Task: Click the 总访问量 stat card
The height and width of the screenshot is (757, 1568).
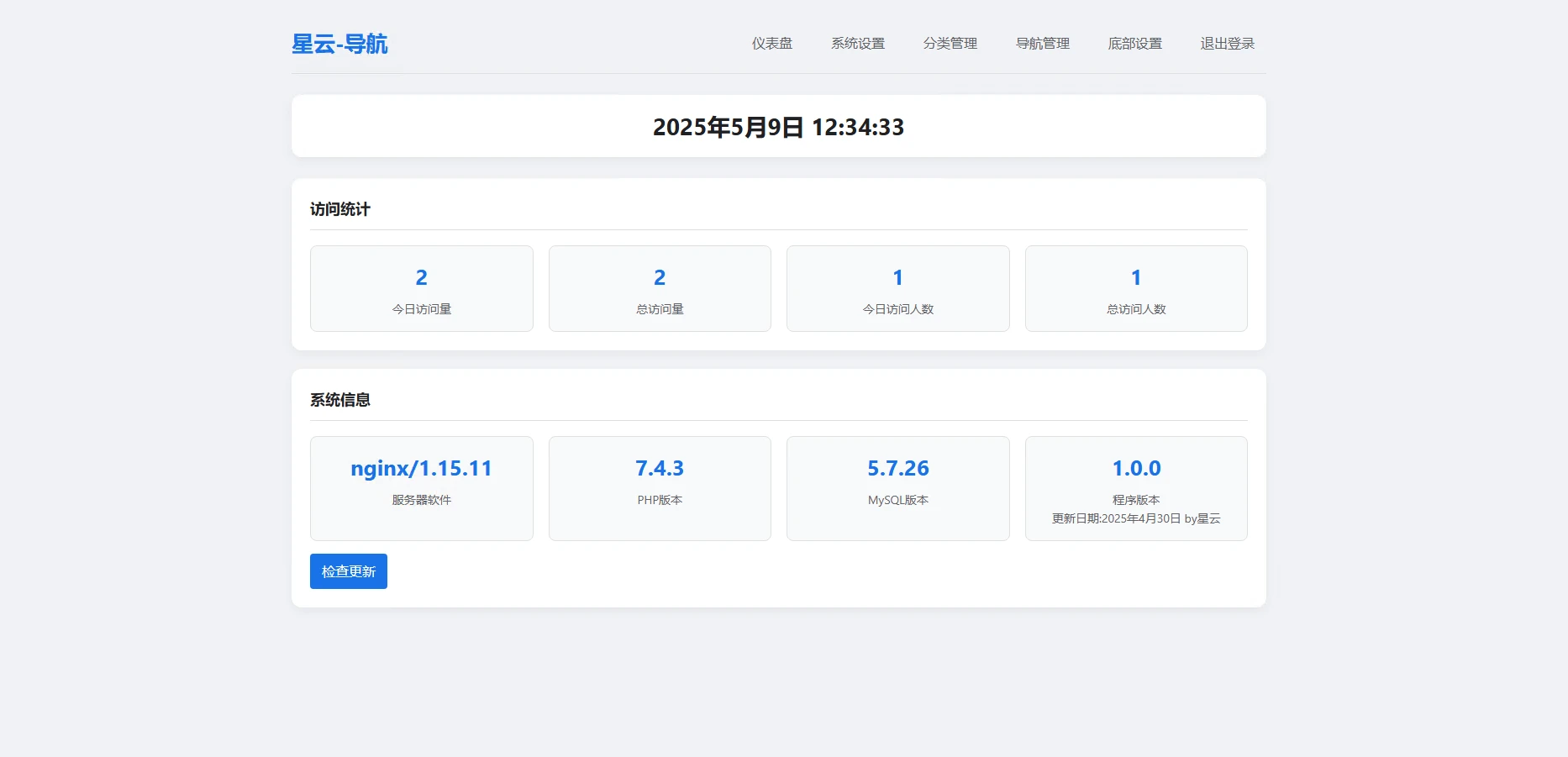Action: point(660,288)
